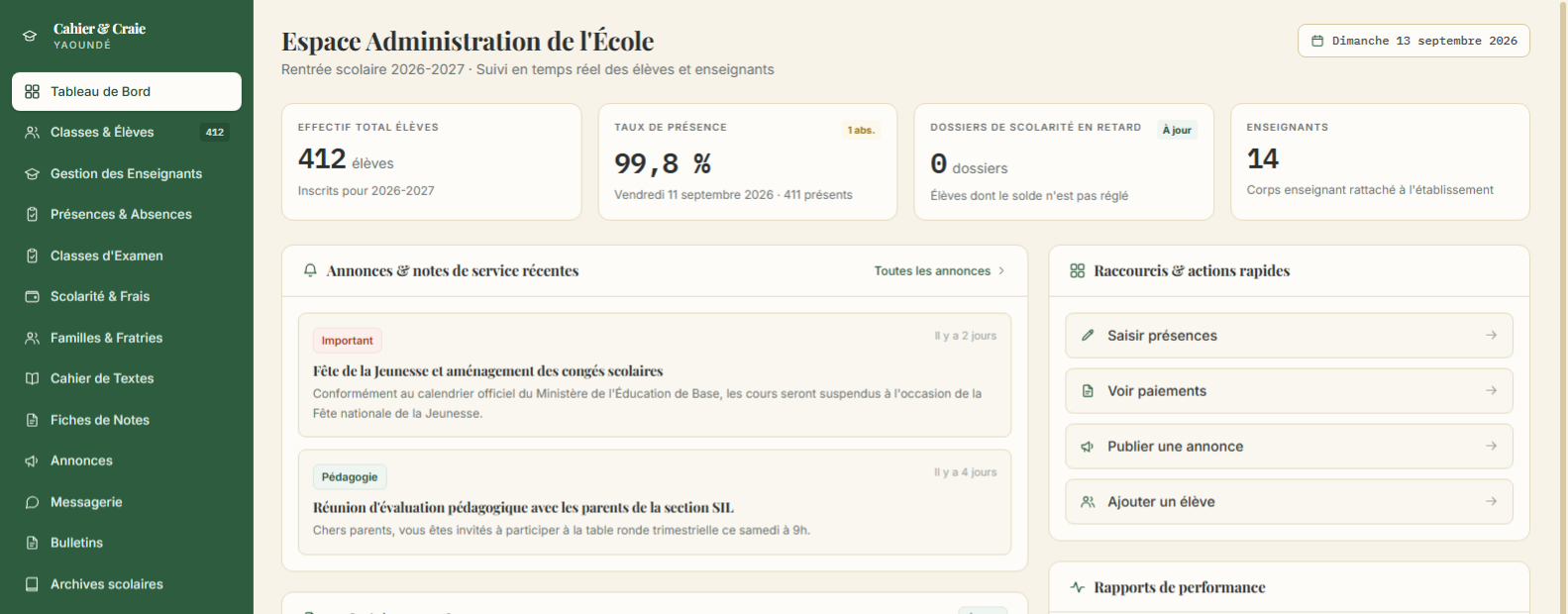1568x614 pixels.
Task: Click the Enseignants count card
Action: 1380,161
